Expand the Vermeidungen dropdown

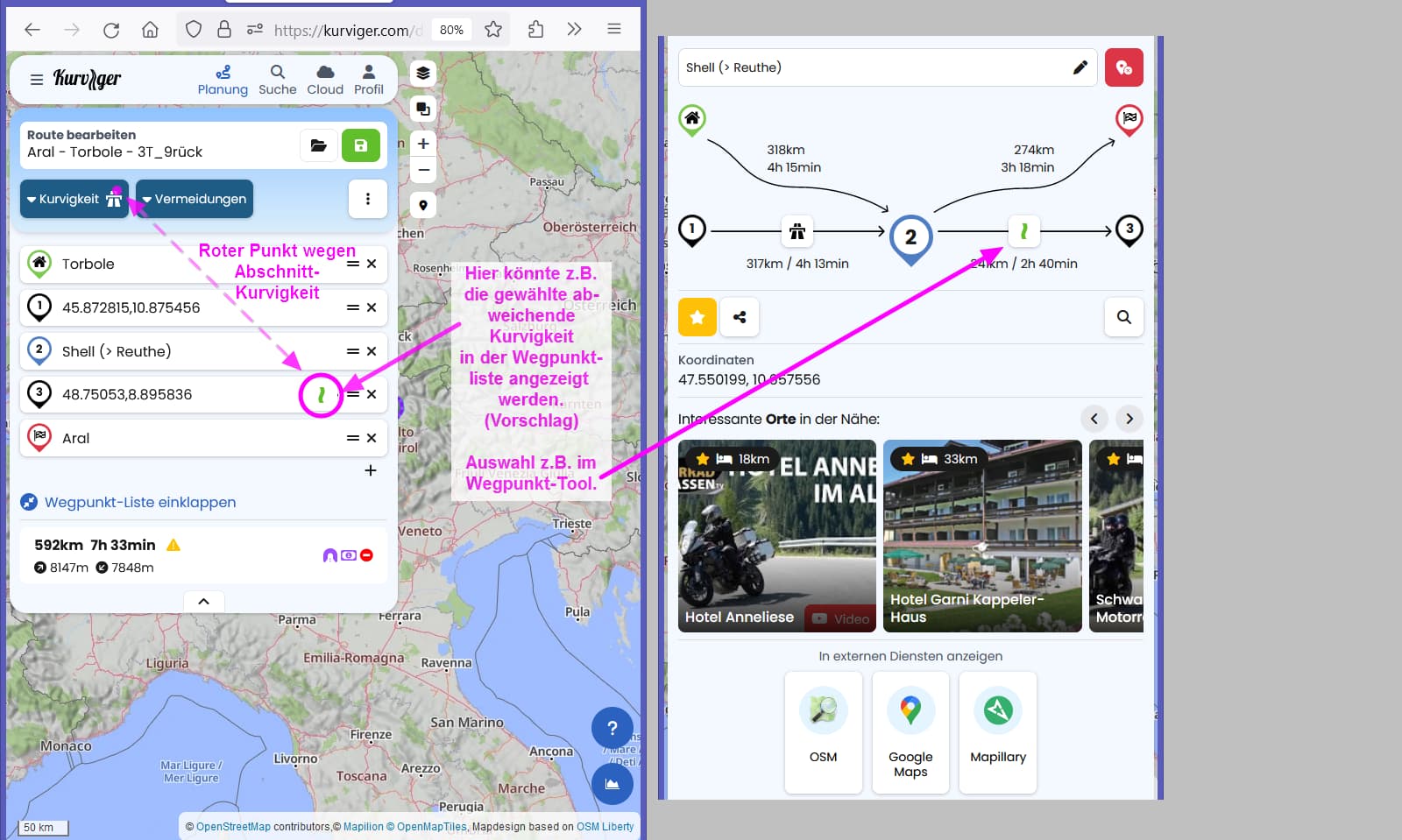pyautogui.click(x=195, y=199)
